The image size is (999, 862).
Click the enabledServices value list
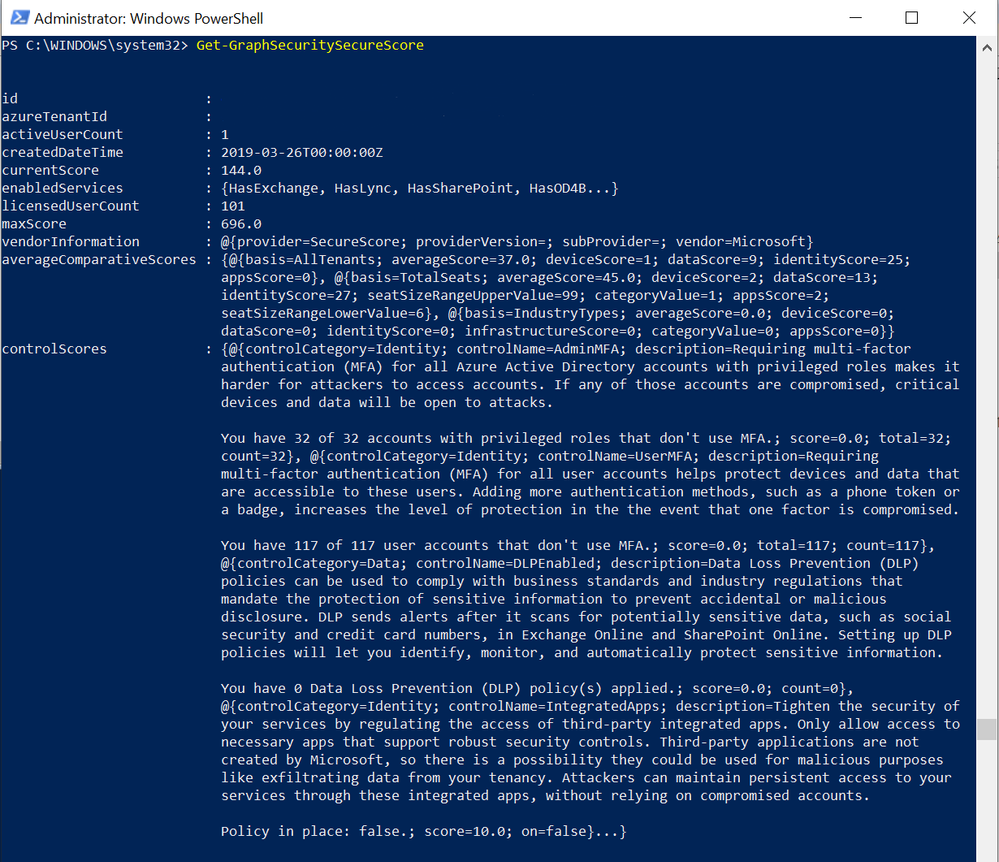tap(420, 188)
